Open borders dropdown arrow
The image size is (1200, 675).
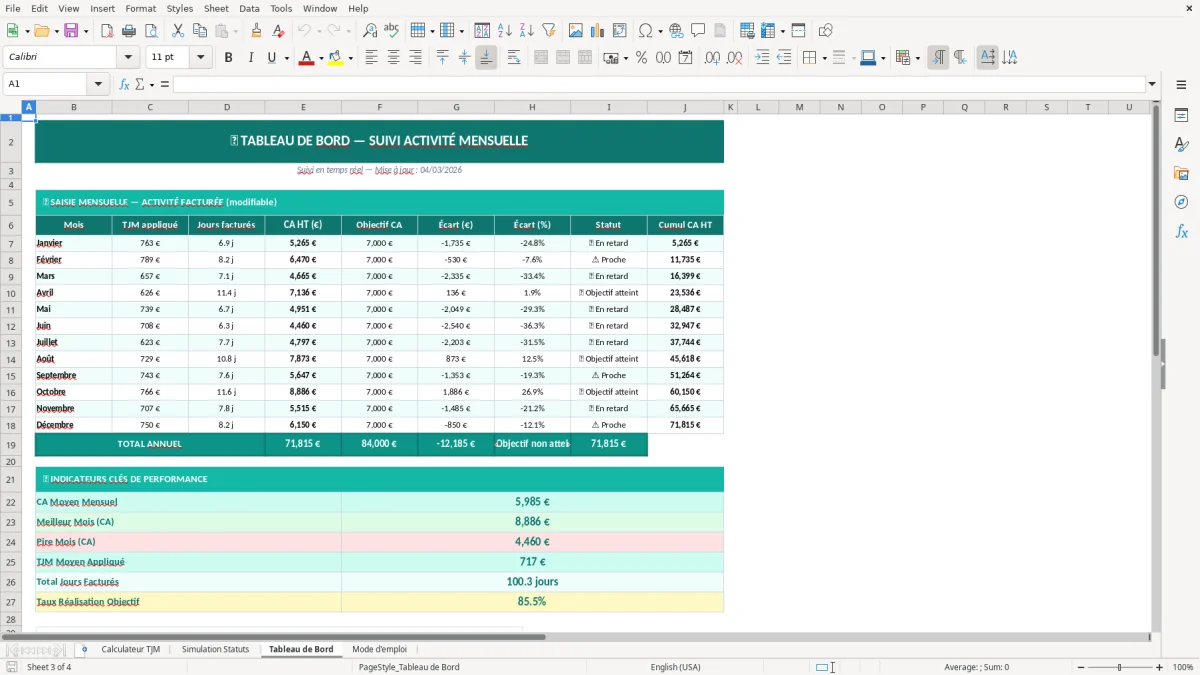(824, 58)
